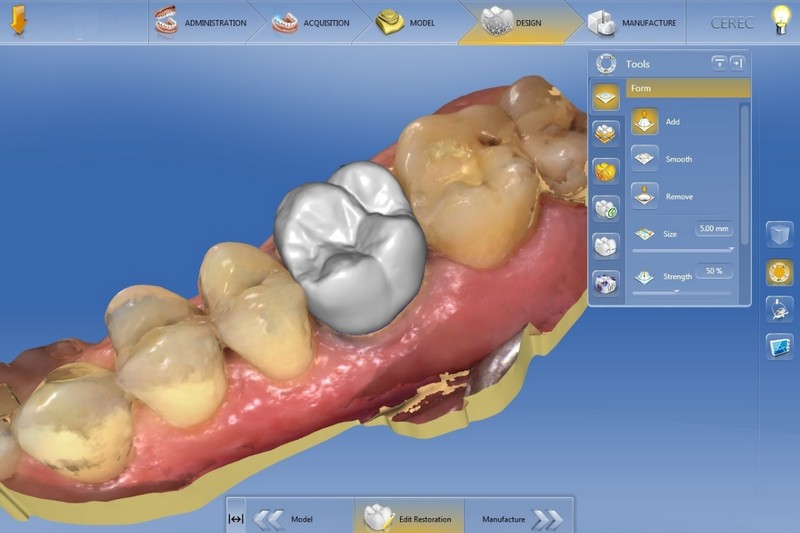Open the analysis screen icon in right sidebar
This screenshot has height=533, width=800.
point(779,346)
